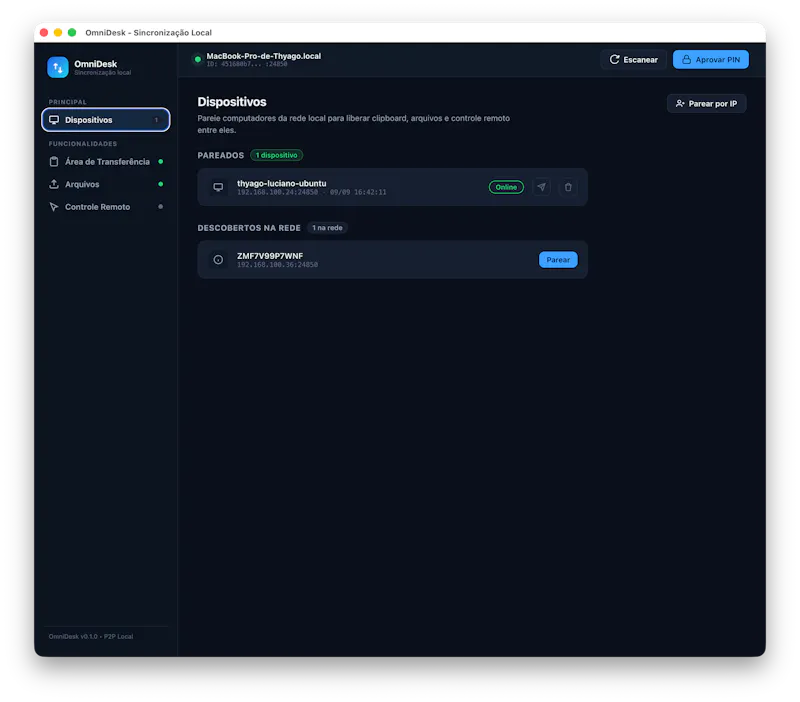Open Área de Transferência in sidebar
This screenshot has width=800, height=702.
pyautogui.click(x=106, y=162)
